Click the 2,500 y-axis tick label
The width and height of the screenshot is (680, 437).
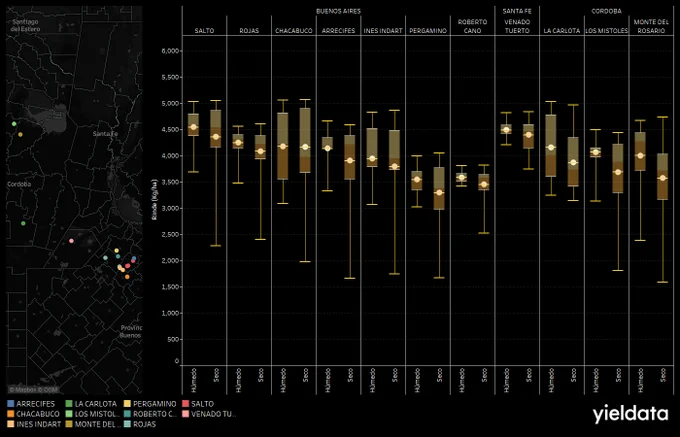point(170,235)
